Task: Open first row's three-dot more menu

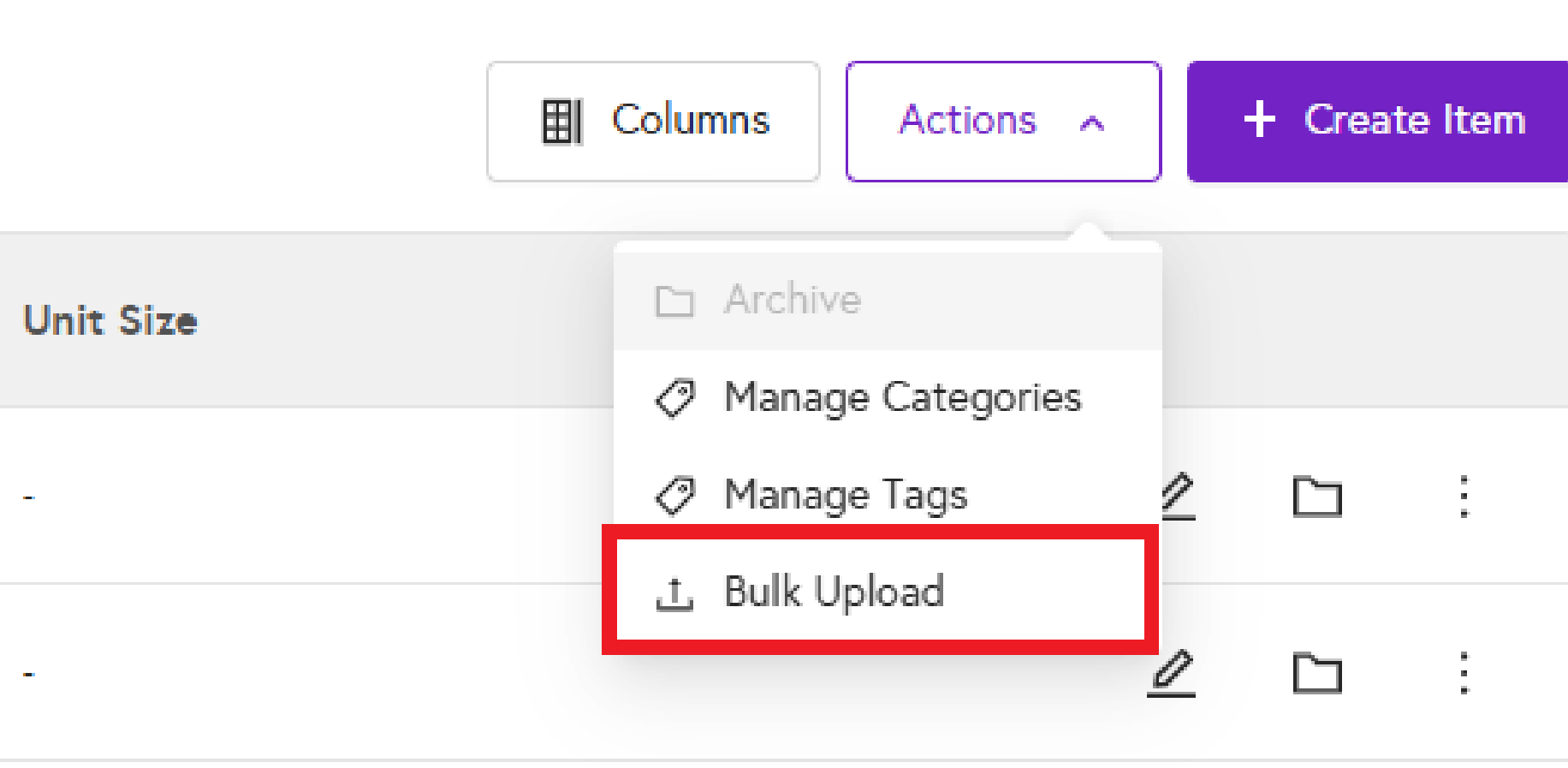Action: 1464,497
